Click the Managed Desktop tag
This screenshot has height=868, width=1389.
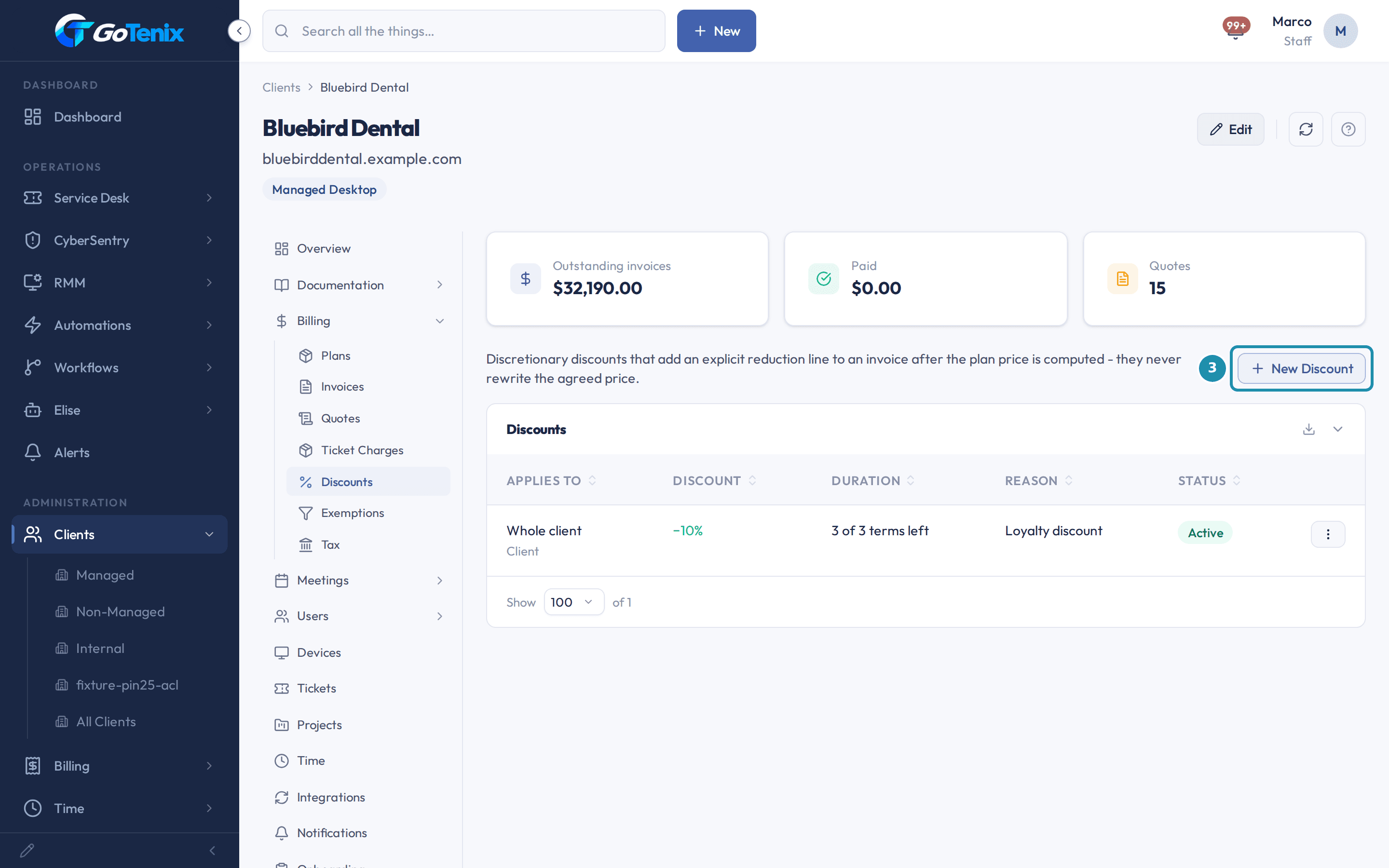click(324, 190)
